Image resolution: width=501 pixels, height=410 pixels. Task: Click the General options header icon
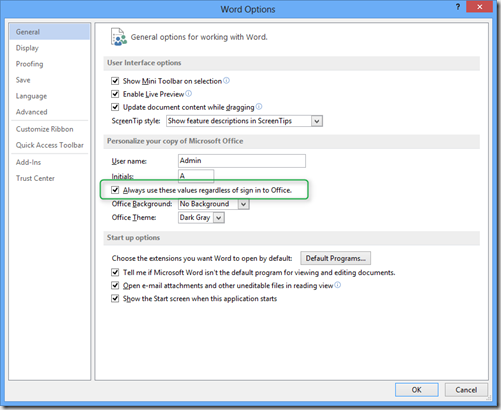tap(119, 37)
